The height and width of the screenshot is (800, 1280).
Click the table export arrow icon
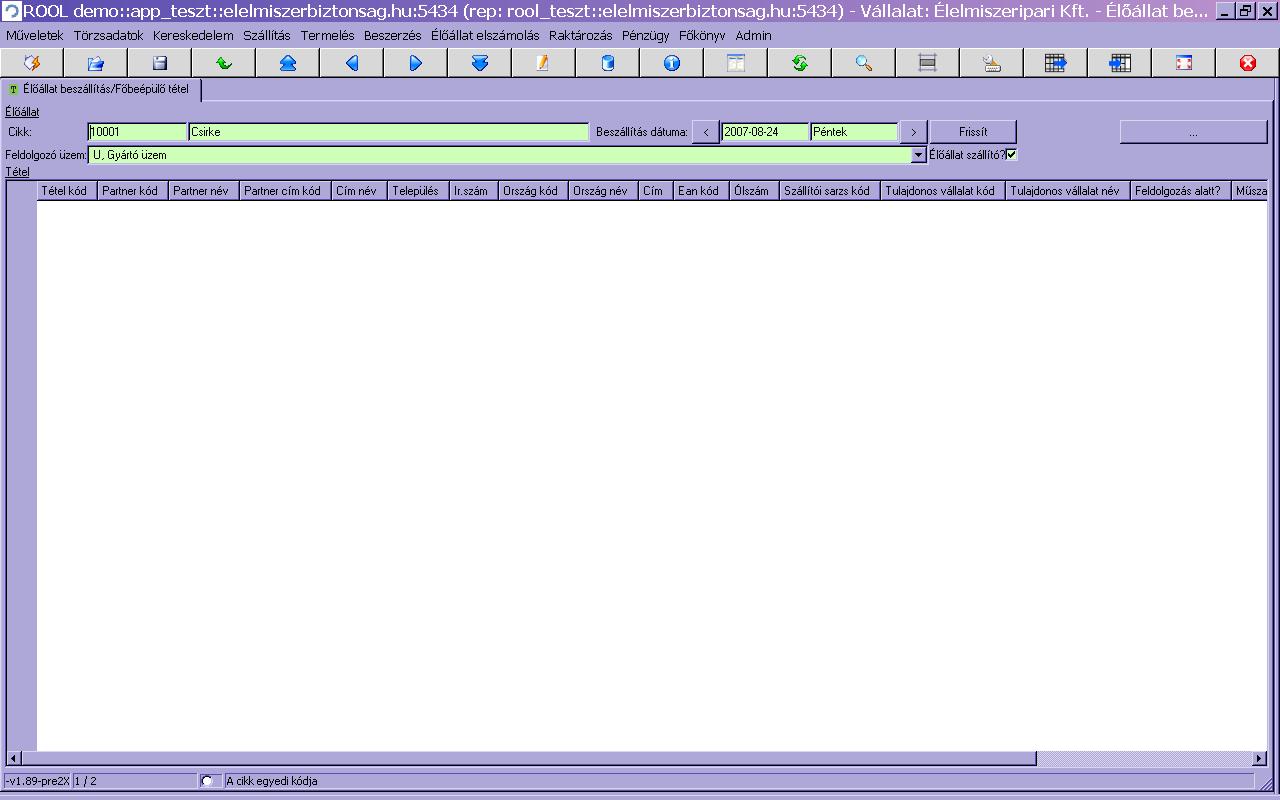(x=1056, y=63)
